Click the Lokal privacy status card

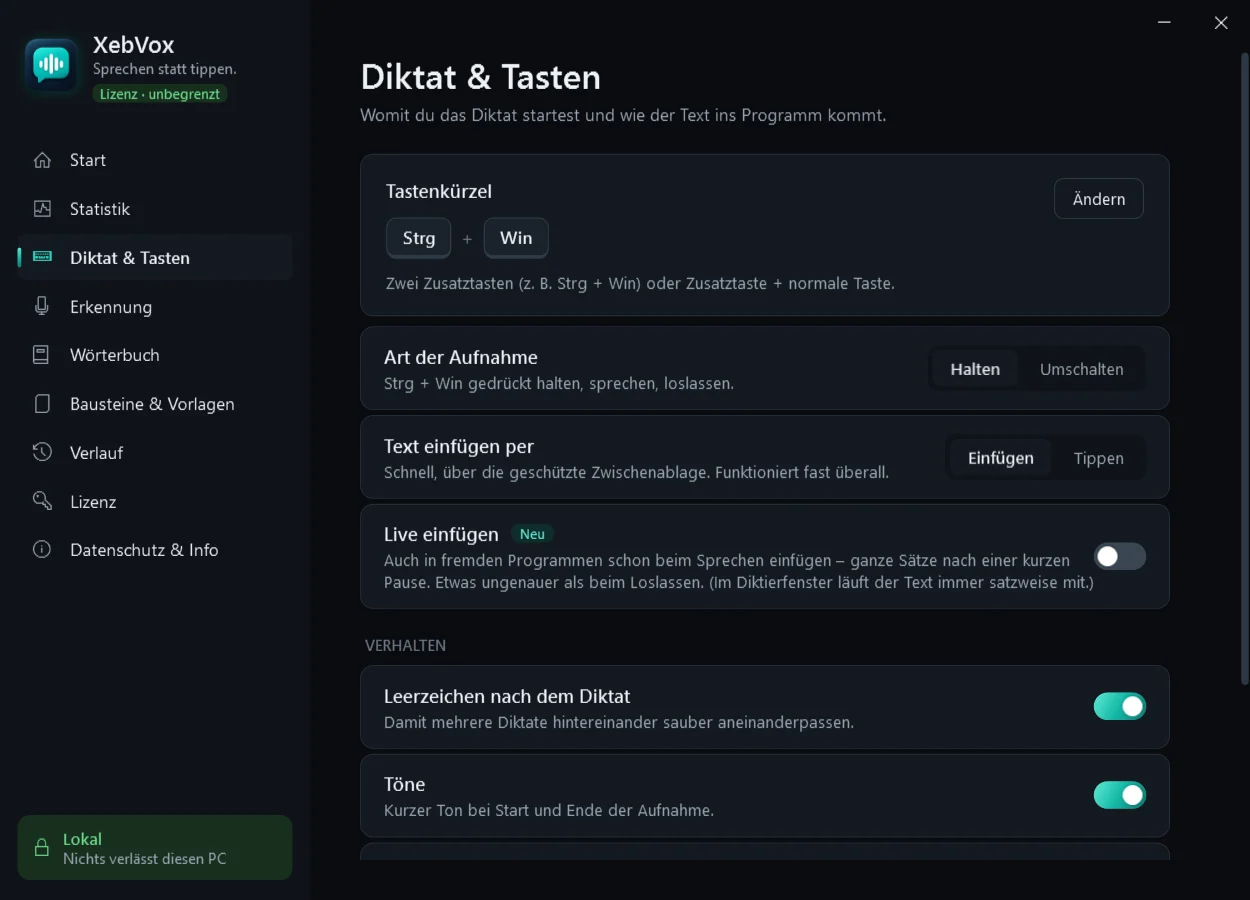point(155,848)
